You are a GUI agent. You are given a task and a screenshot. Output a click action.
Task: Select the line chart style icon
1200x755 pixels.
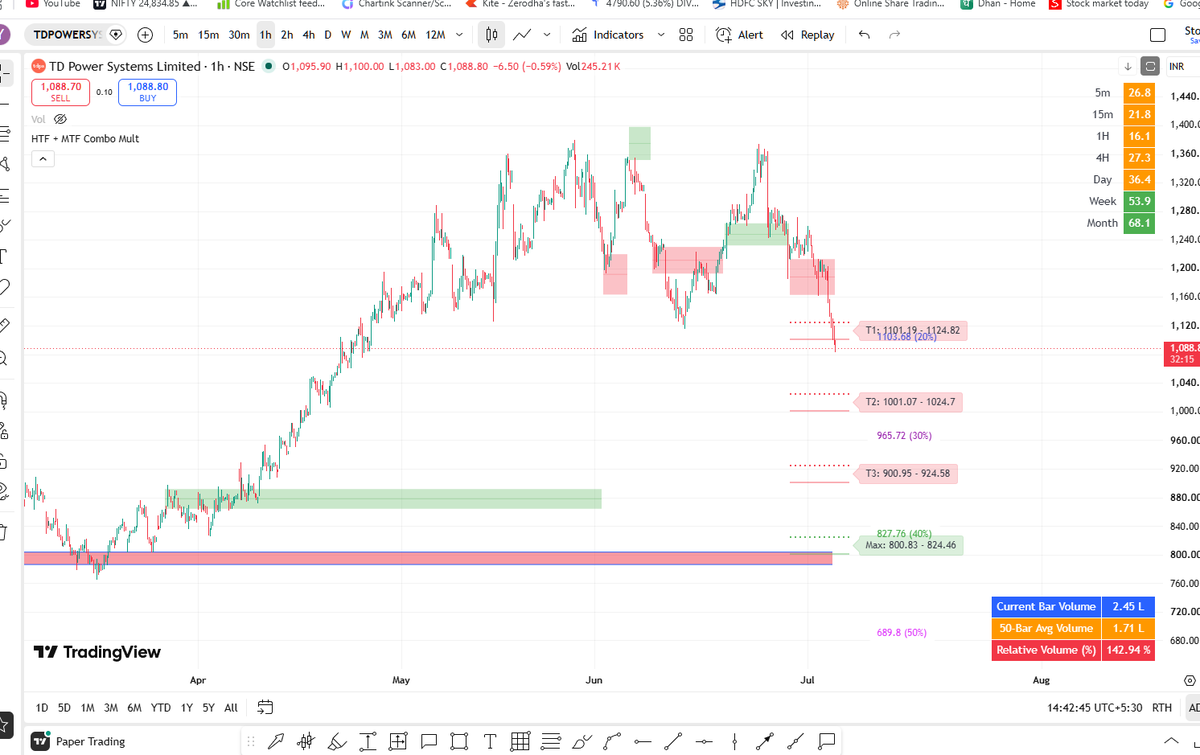[522, 35]
